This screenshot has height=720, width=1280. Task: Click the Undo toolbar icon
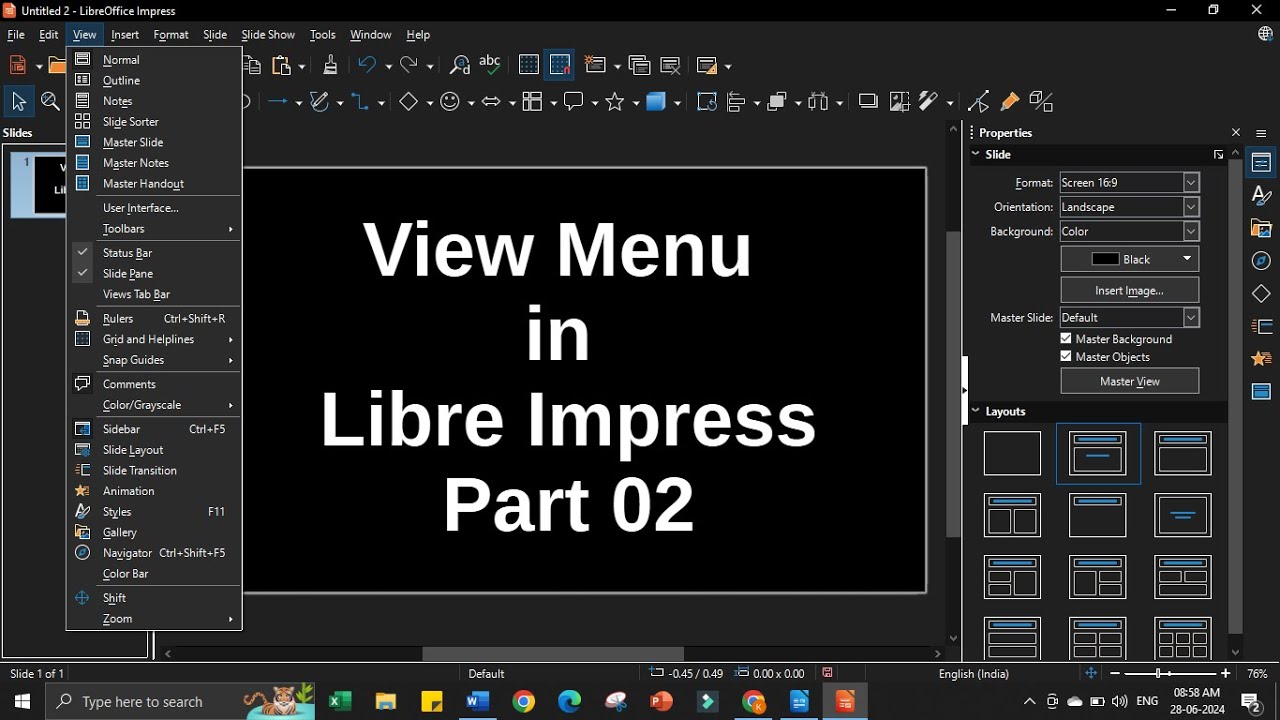[x=368, y=66]
